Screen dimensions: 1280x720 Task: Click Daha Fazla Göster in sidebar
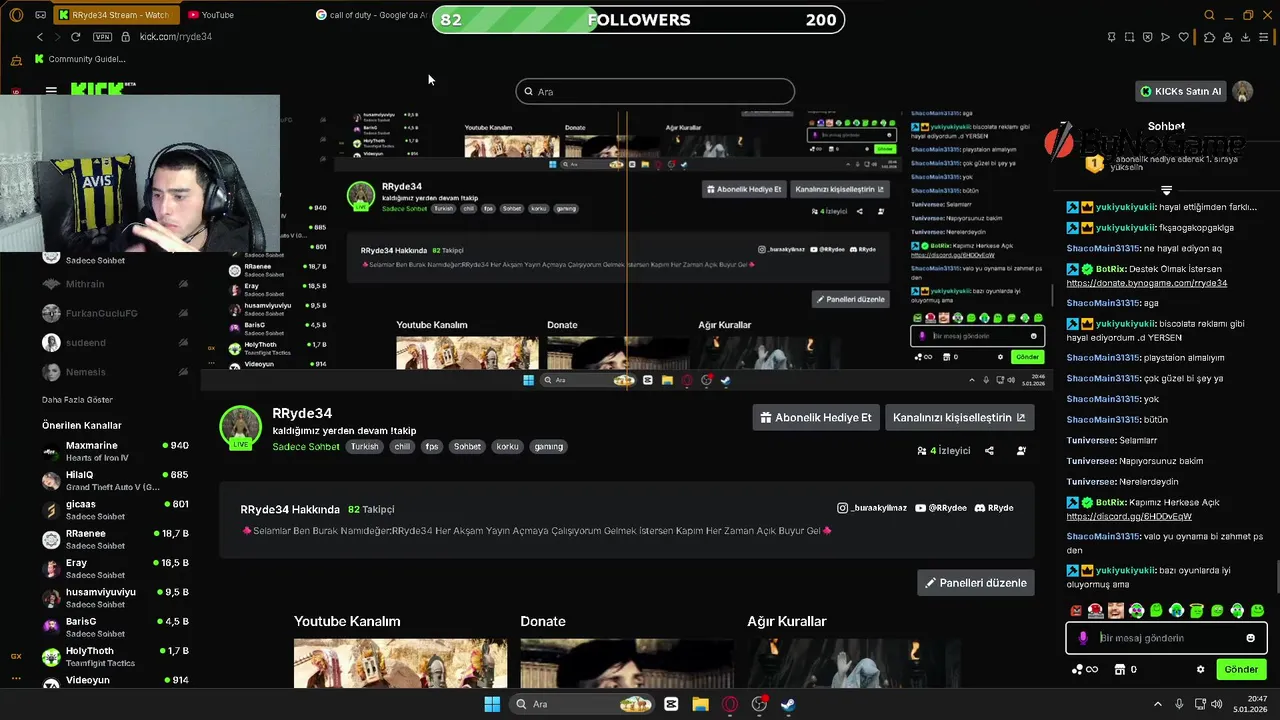(x=77, y=400)
